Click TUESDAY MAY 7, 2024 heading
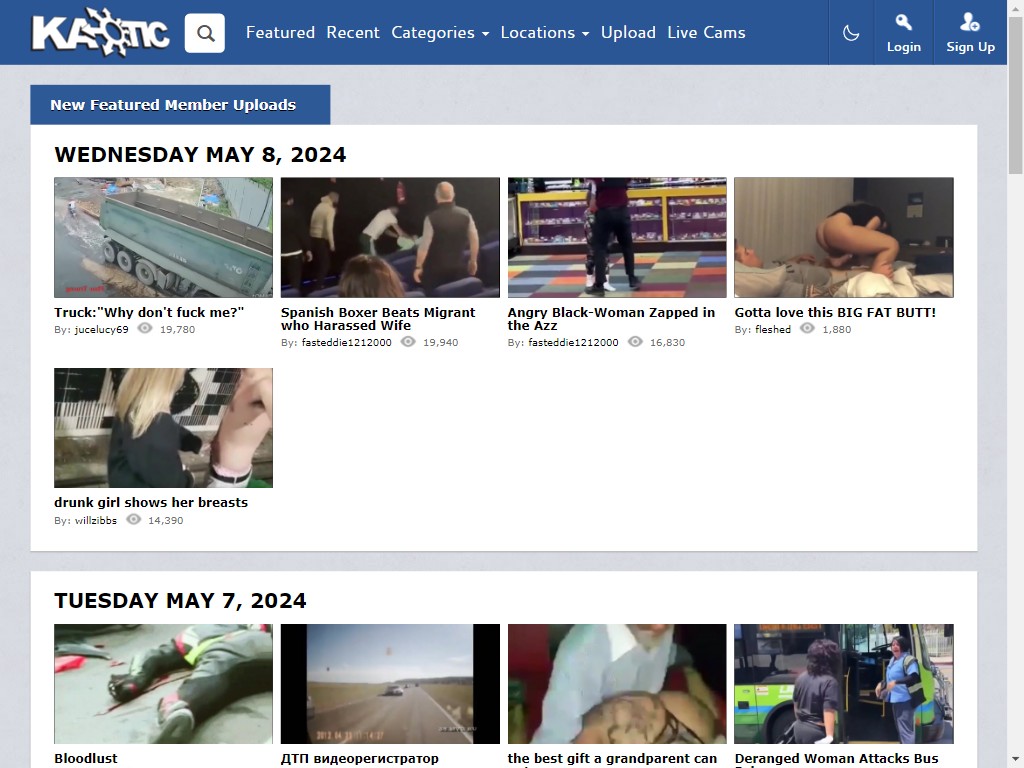This screenshot has width=1024, height=768. coord(180,601)
